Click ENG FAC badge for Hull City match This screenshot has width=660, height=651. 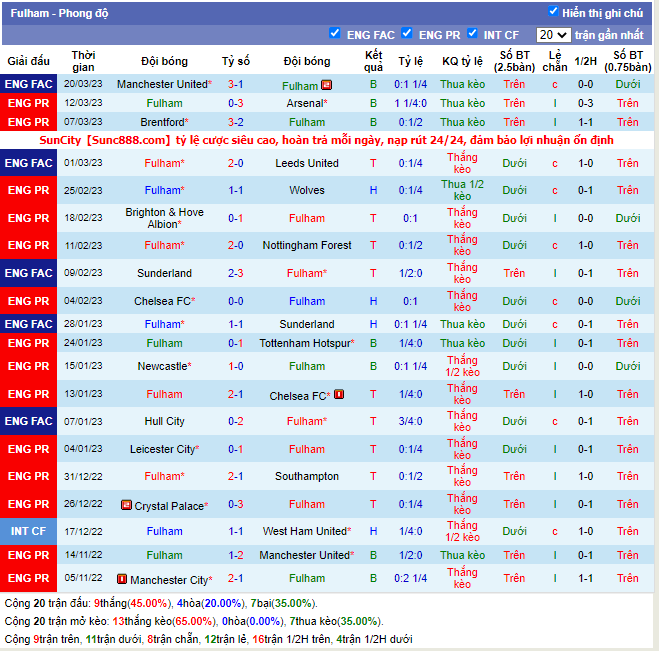click(28, 421)
